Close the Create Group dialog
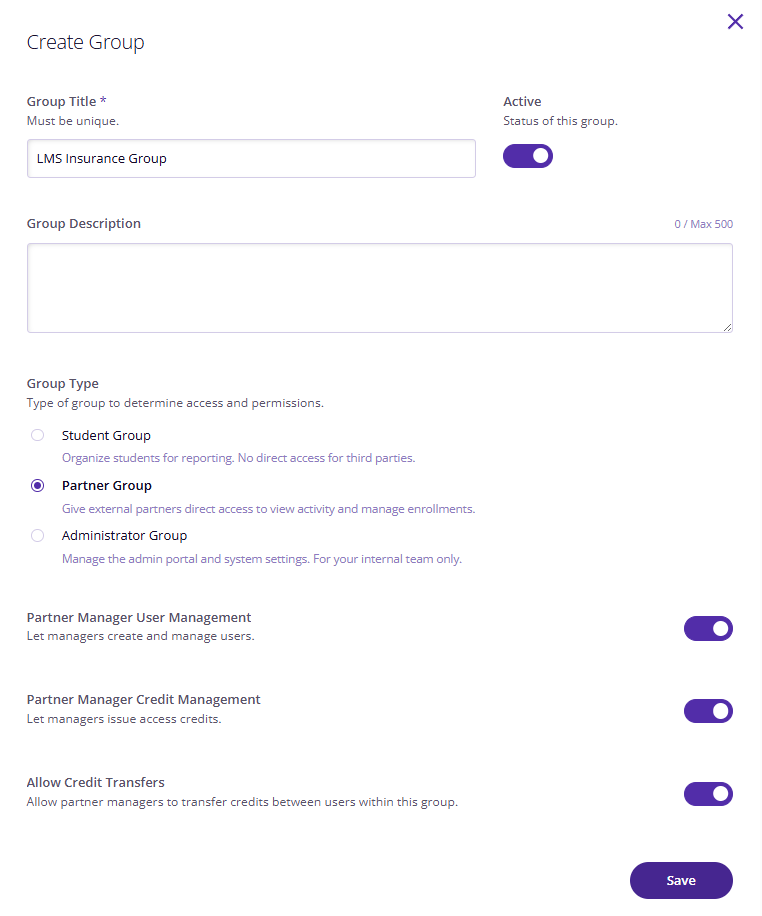Viewport: 762px width, 916px height. click(735, 22)
